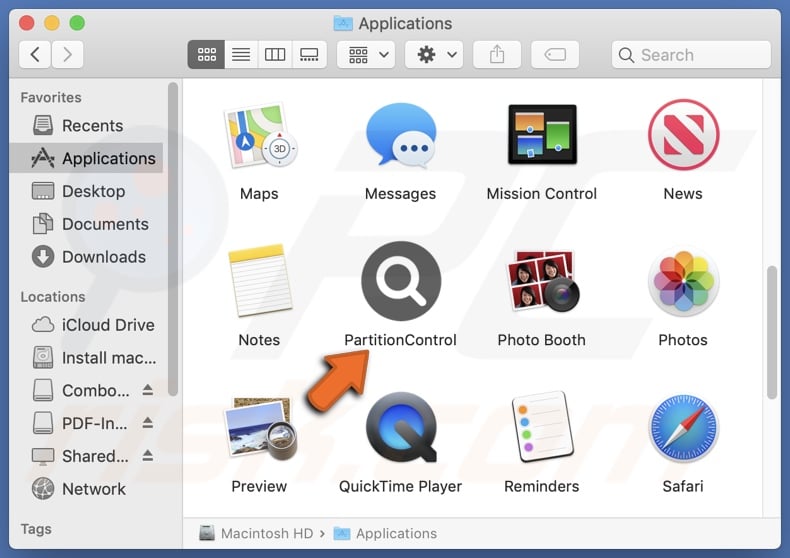Open the gear Action menu dropdown
The image size is (790, 558).
pyautogui.click(x=434, y=54)
